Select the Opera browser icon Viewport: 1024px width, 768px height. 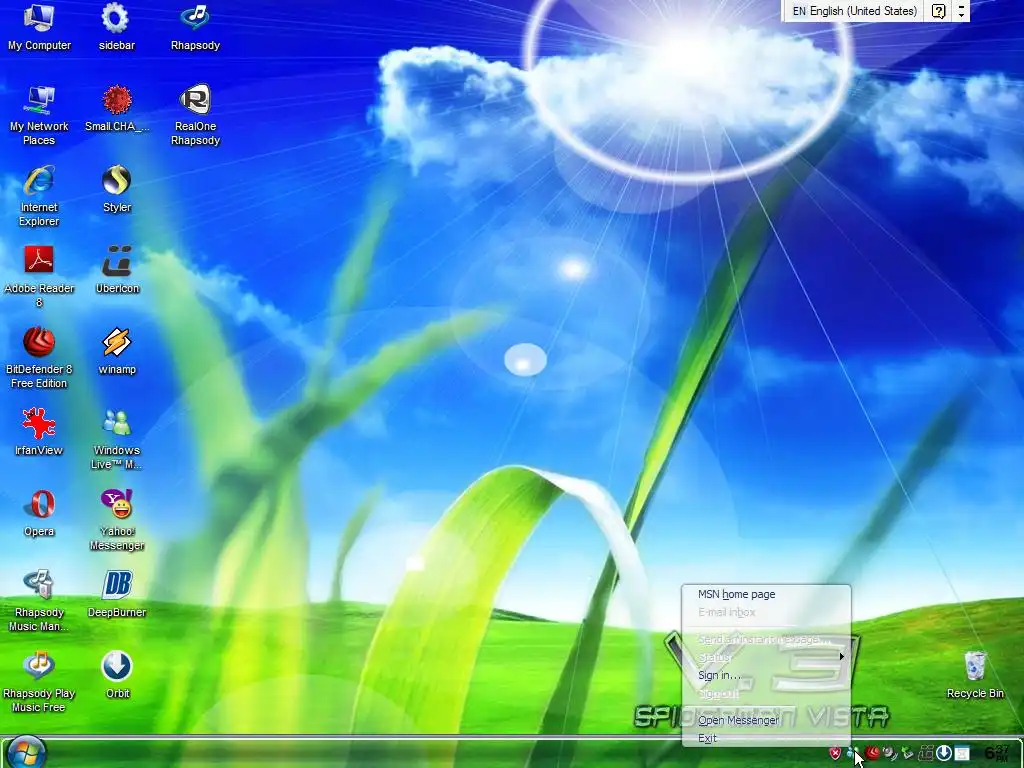(39, 513)
